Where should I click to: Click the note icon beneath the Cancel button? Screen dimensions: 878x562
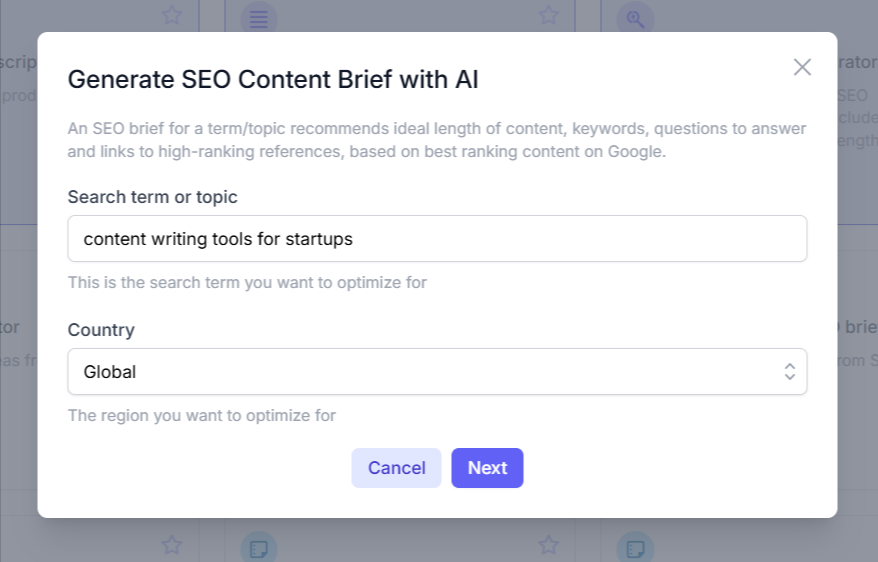(x=258, y=547)
